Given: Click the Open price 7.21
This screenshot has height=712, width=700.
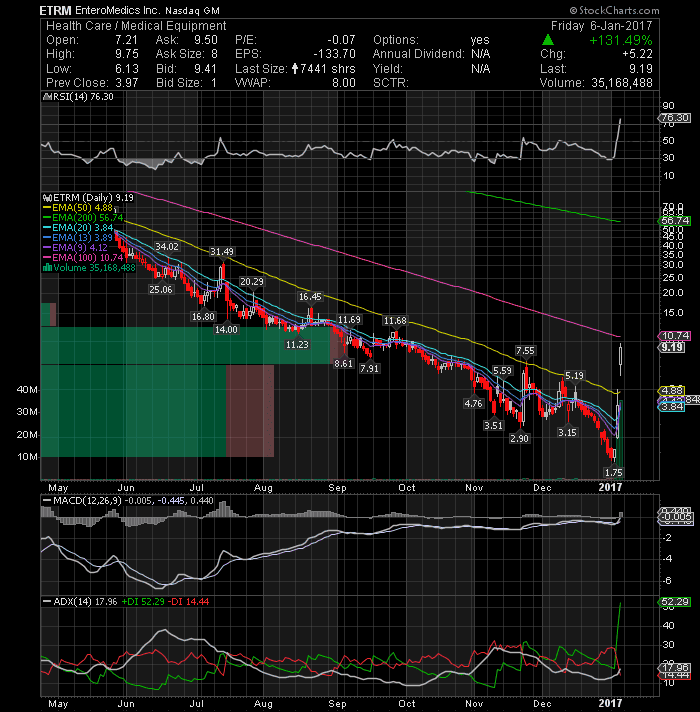Looking at the screenshot, I should coord(126,40).
